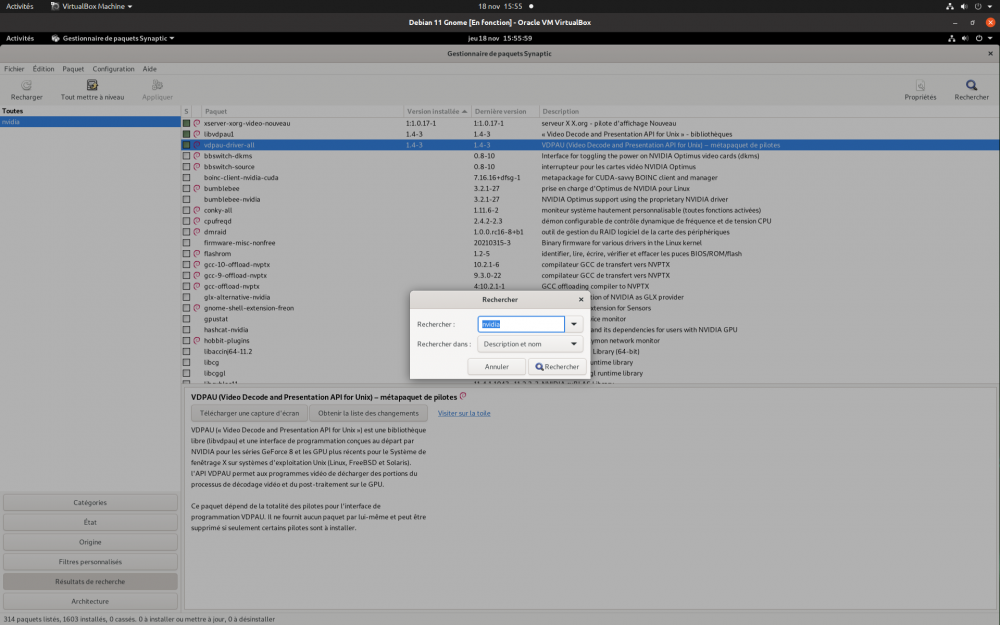Open the Aide menu
The width and height of the screenshot is (1000, 625).
pyautogui.click(x=149, y=69)
